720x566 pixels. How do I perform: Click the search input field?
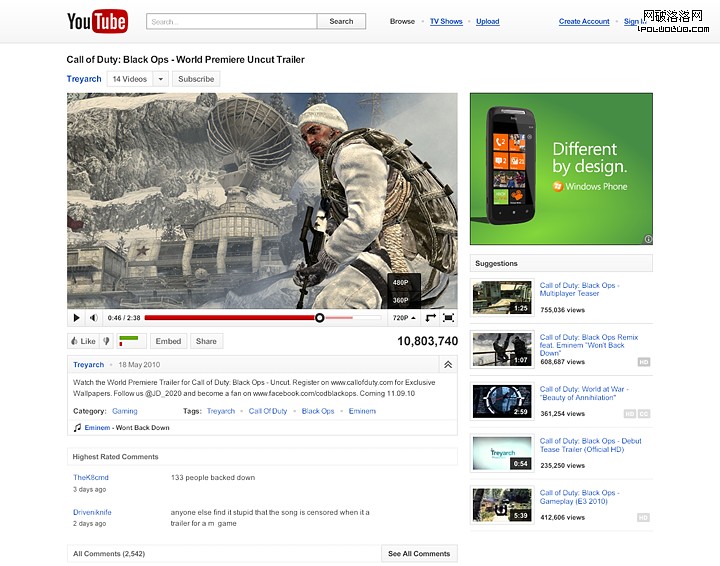[231, 21]
